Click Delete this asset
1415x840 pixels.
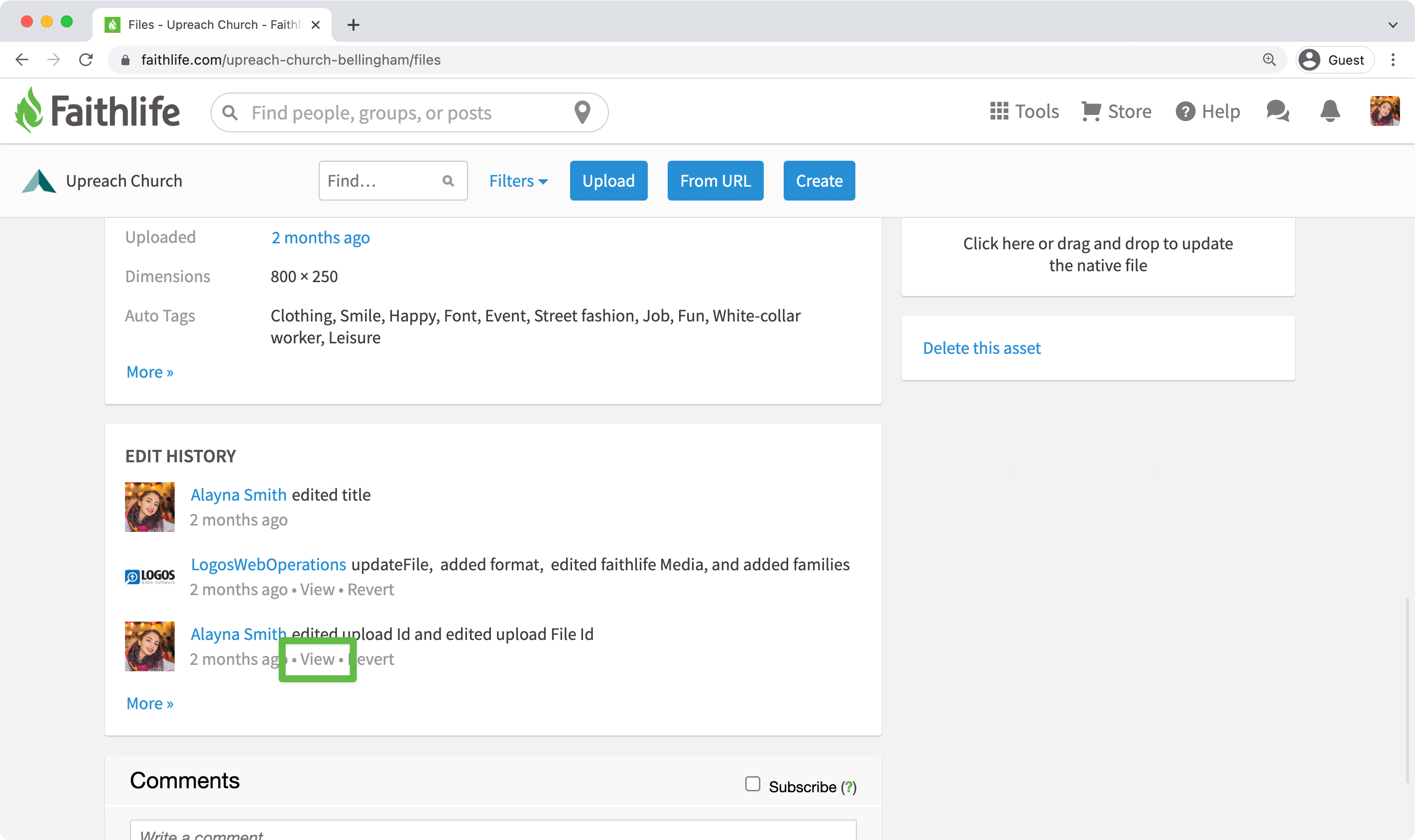[982, 349]
